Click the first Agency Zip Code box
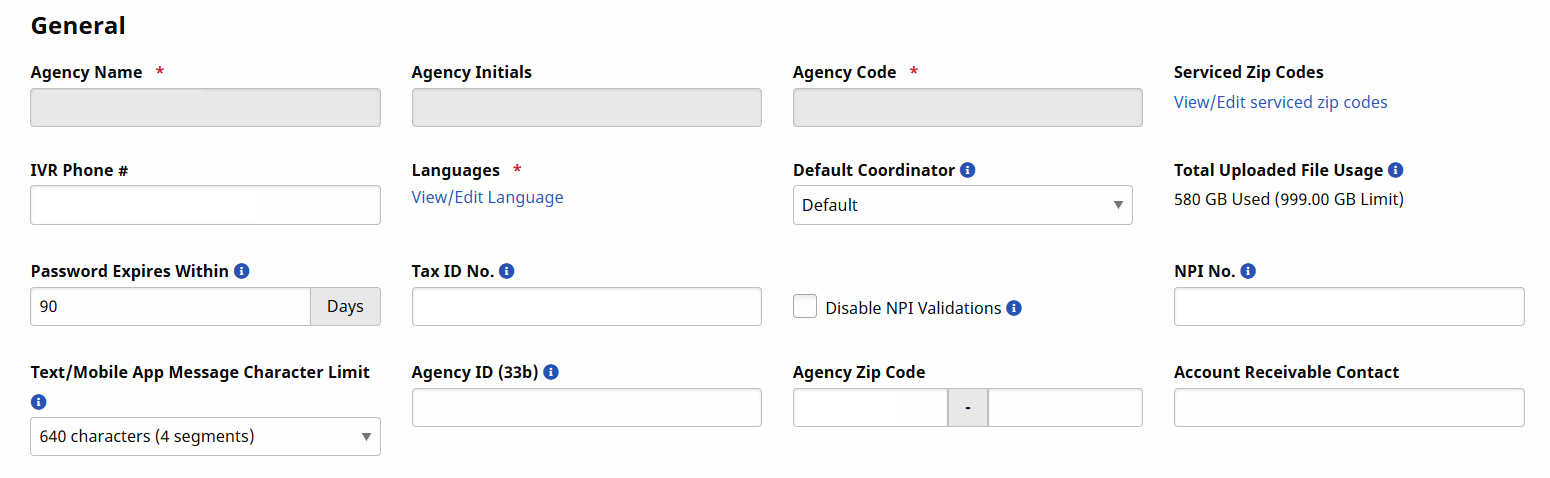 [x=869, y=407]
